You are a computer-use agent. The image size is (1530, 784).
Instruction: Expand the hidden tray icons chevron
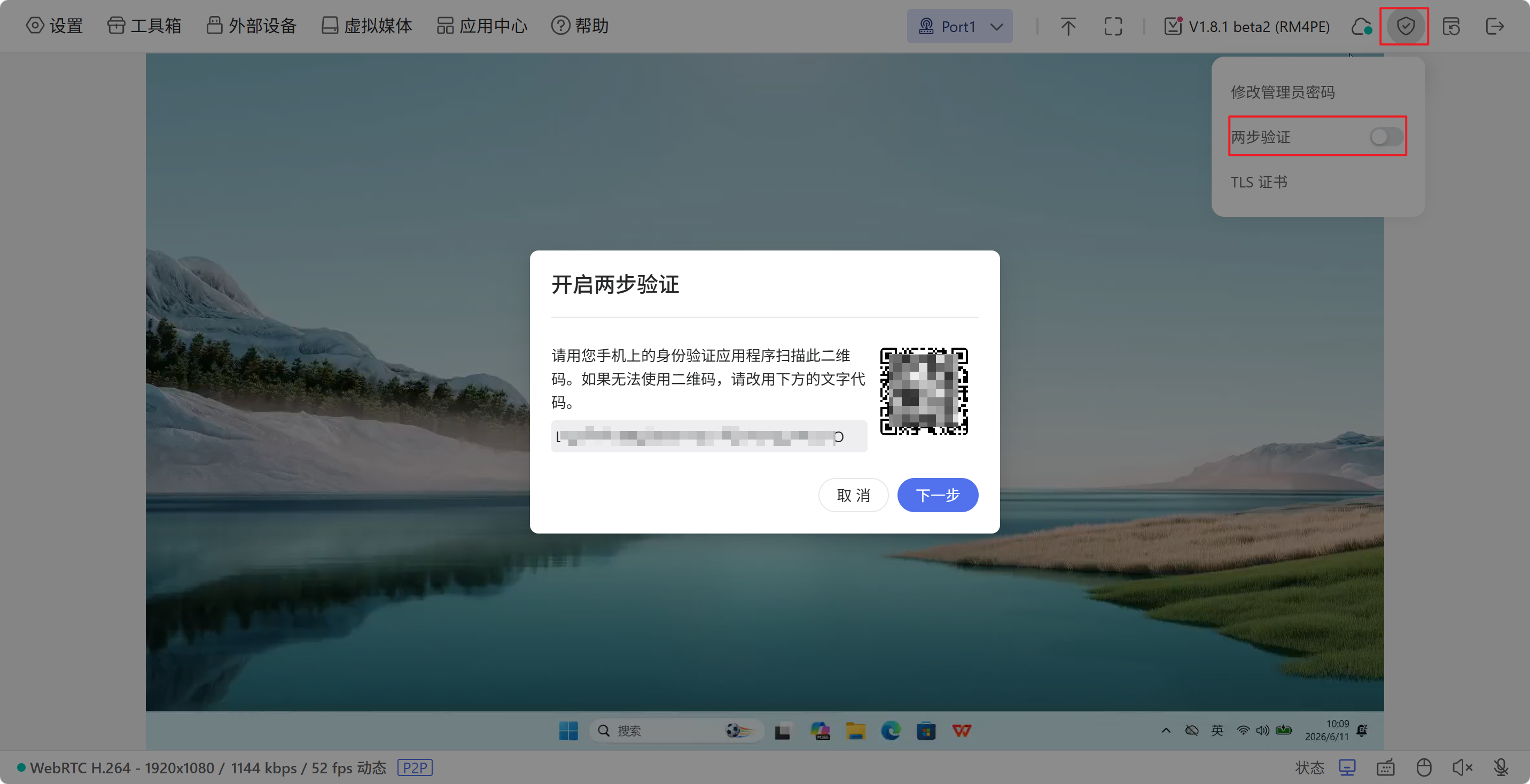pyautogui.click(x=1166, y=731)
